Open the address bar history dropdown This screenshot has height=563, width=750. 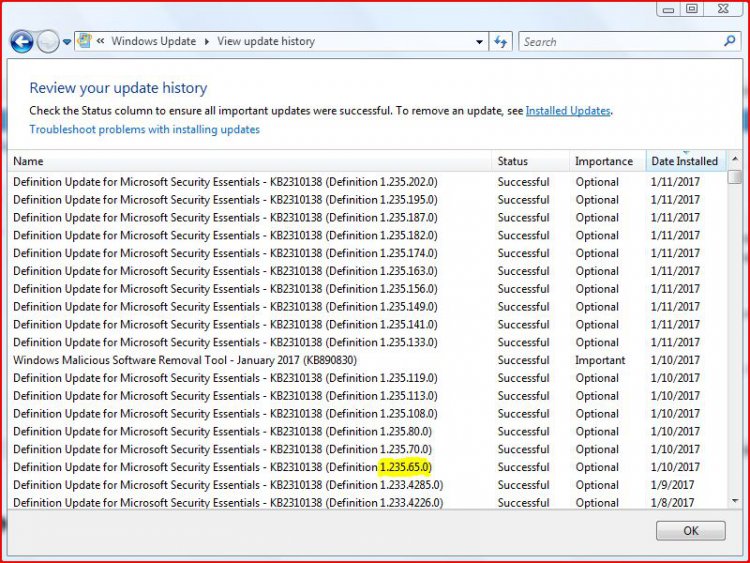tap(479, 42)
